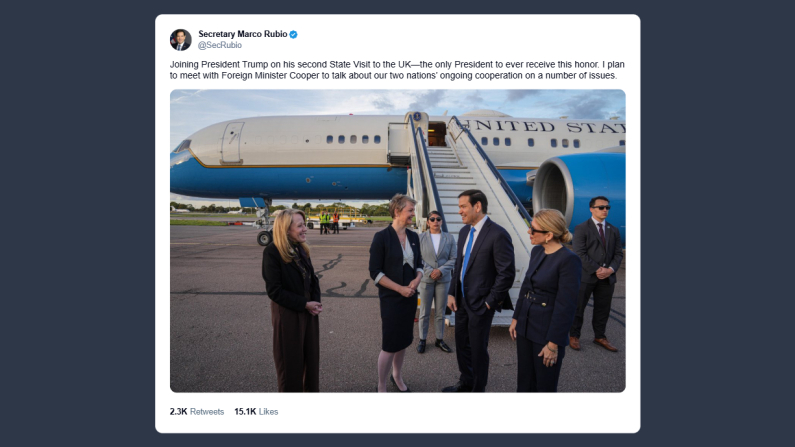Click the 15.1K like count number
The image size is (795, 447).
pyautogui.click(x=245, y=411)
